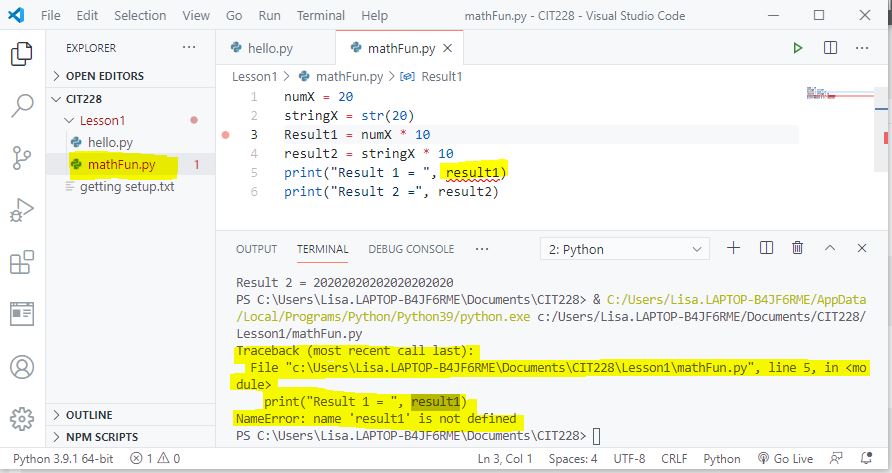Click Ln 3, Col 1 in status bar

pyautogui.click(x=505, y=458)
